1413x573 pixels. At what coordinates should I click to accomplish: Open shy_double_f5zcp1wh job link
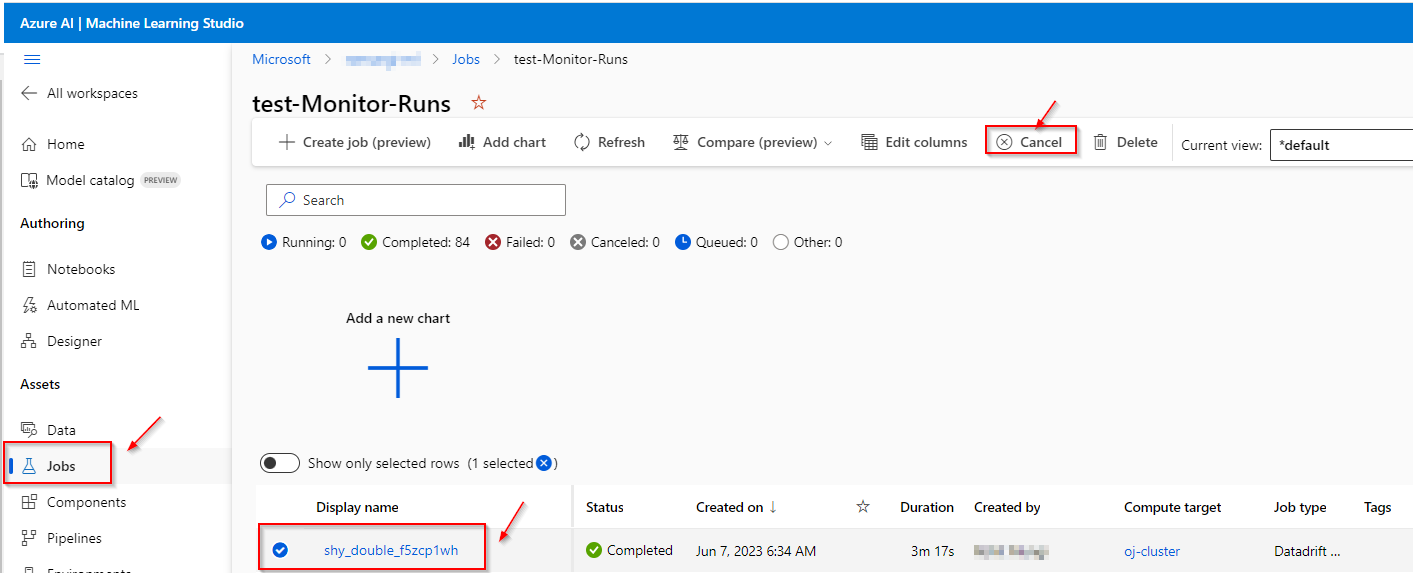coord(391,550)
